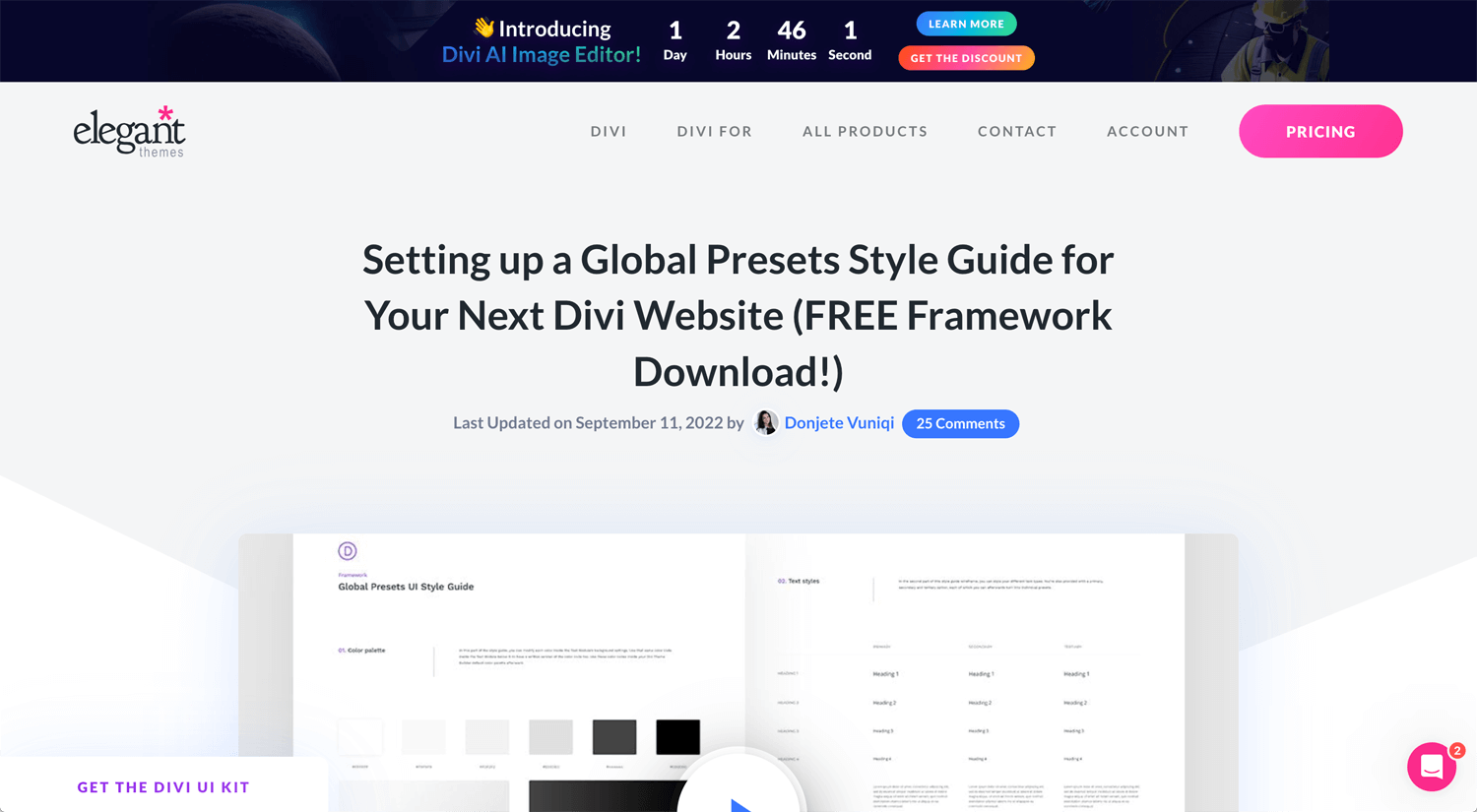Open the chat support bubble icon
Viewport: 1477px width, 812px height.
1432,767
